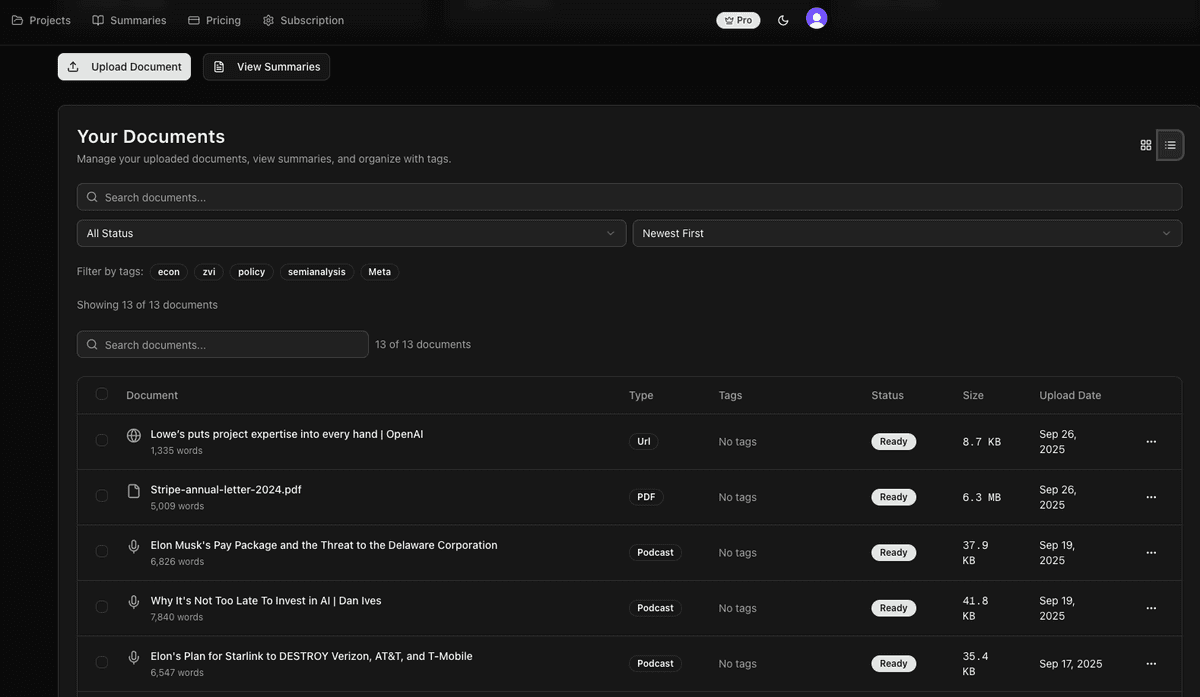The width and height of the screenshot is (1200, 697).
Task: Switch to grid view layout
Action: pos(1142,143)
